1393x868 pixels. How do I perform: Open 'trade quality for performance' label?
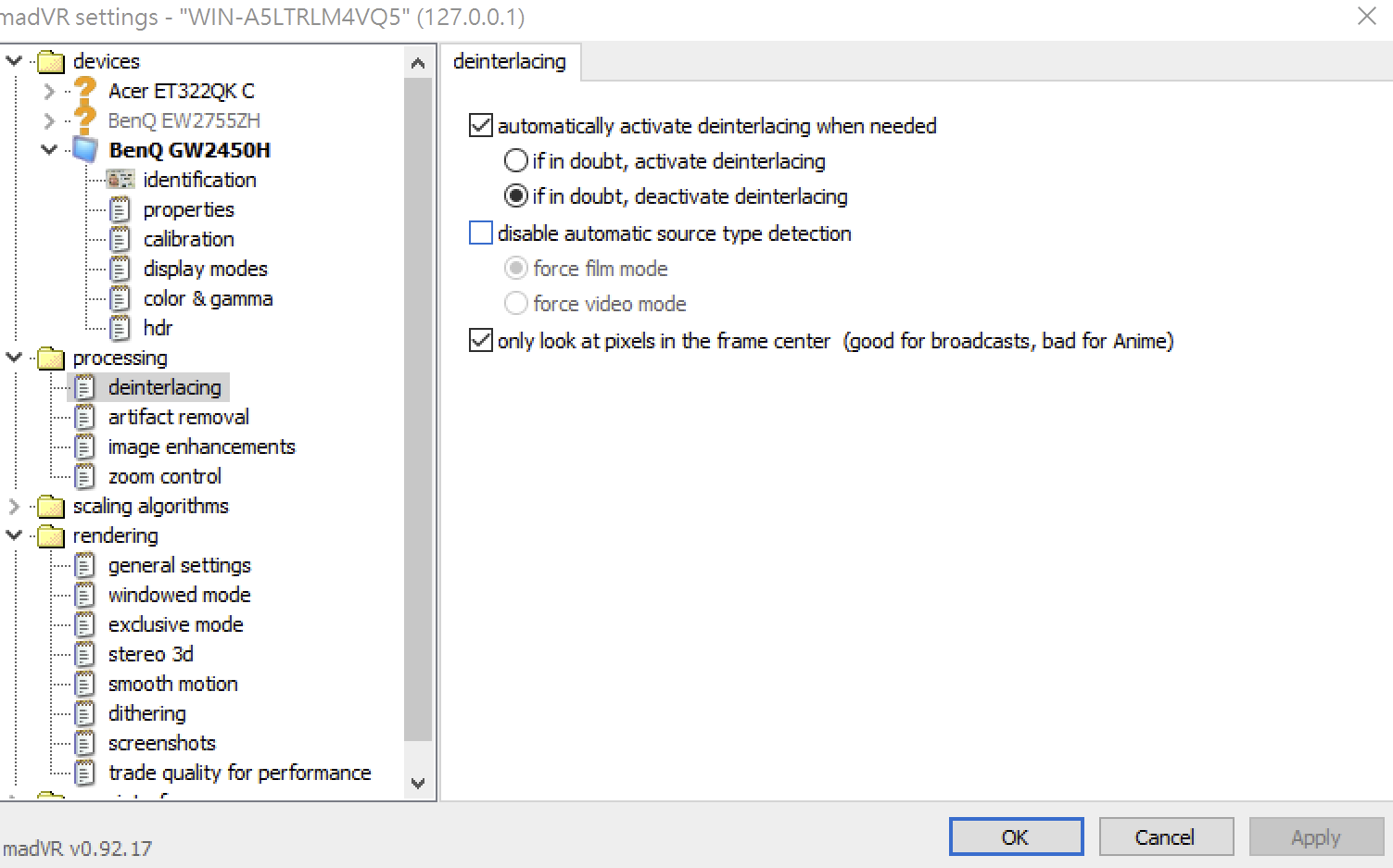click(x=240, y=773)
